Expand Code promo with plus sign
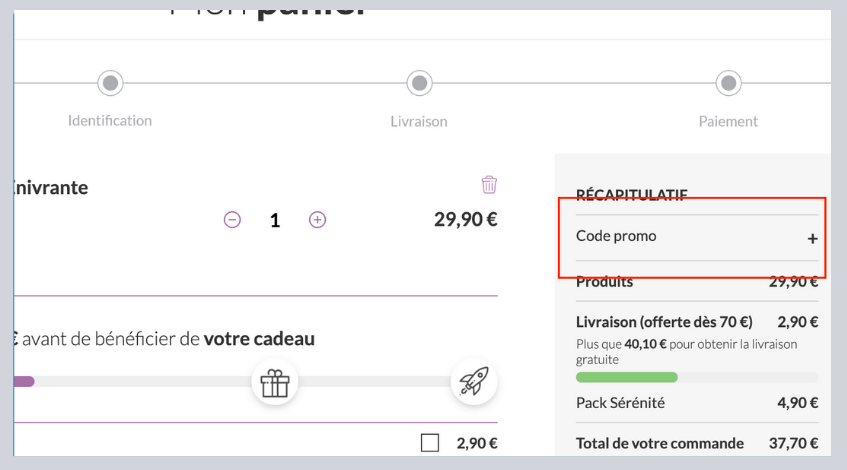847x470 pixels. coord(812,238)
